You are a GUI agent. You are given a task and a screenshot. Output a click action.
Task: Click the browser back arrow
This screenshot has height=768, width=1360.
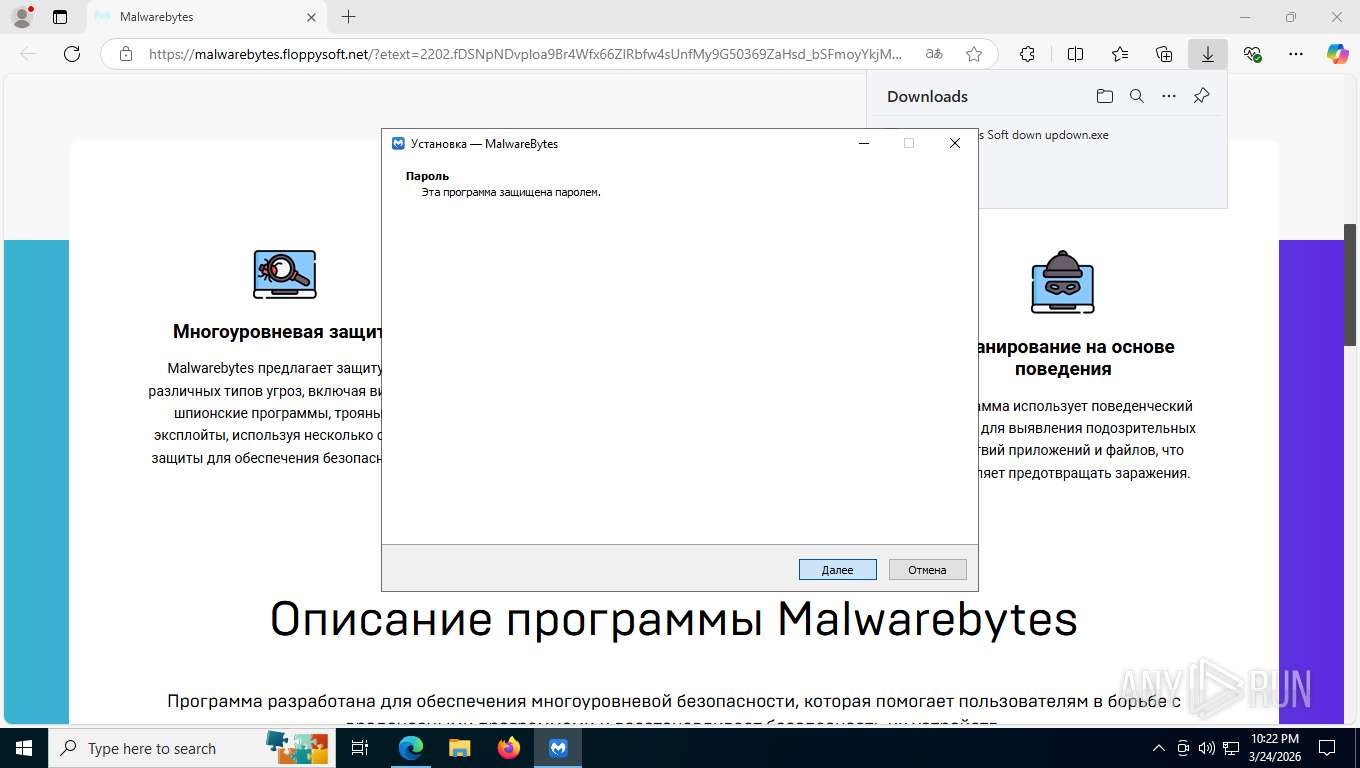tap(28, 54)
